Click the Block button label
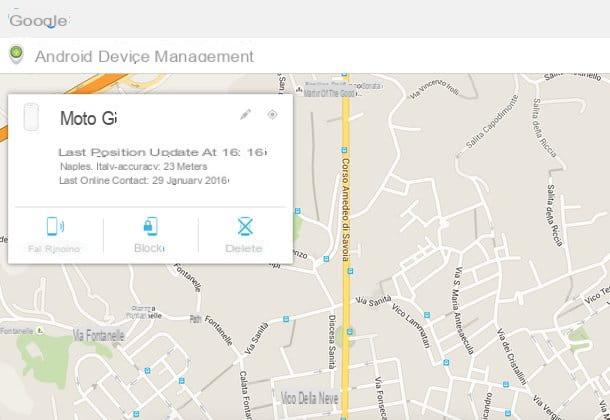This screenshot has height=420, width=610. tap(149, 248)
